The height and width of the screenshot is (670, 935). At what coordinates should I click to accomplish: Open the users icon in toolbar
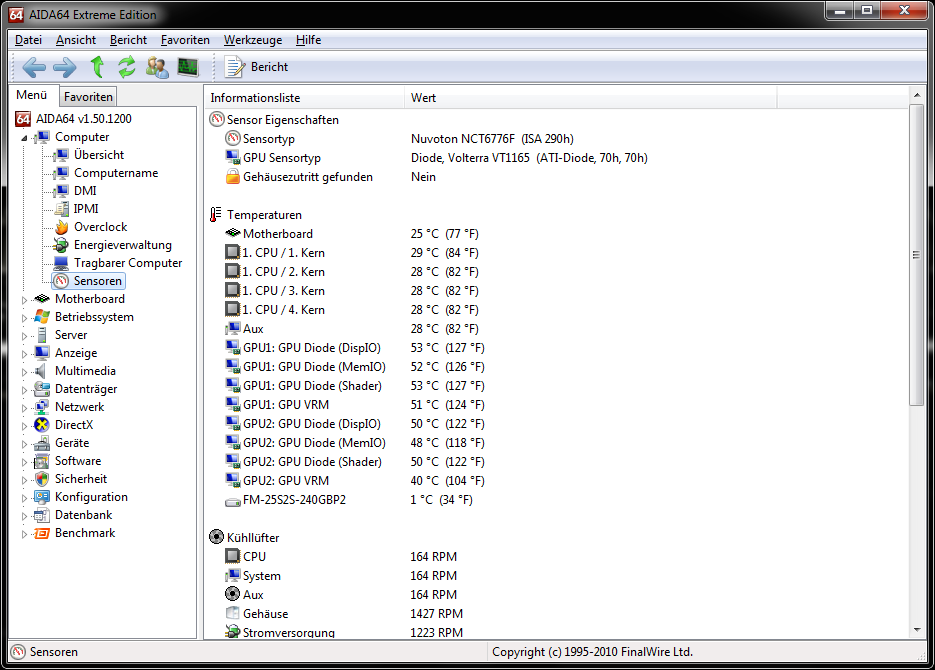coord(157,67)
